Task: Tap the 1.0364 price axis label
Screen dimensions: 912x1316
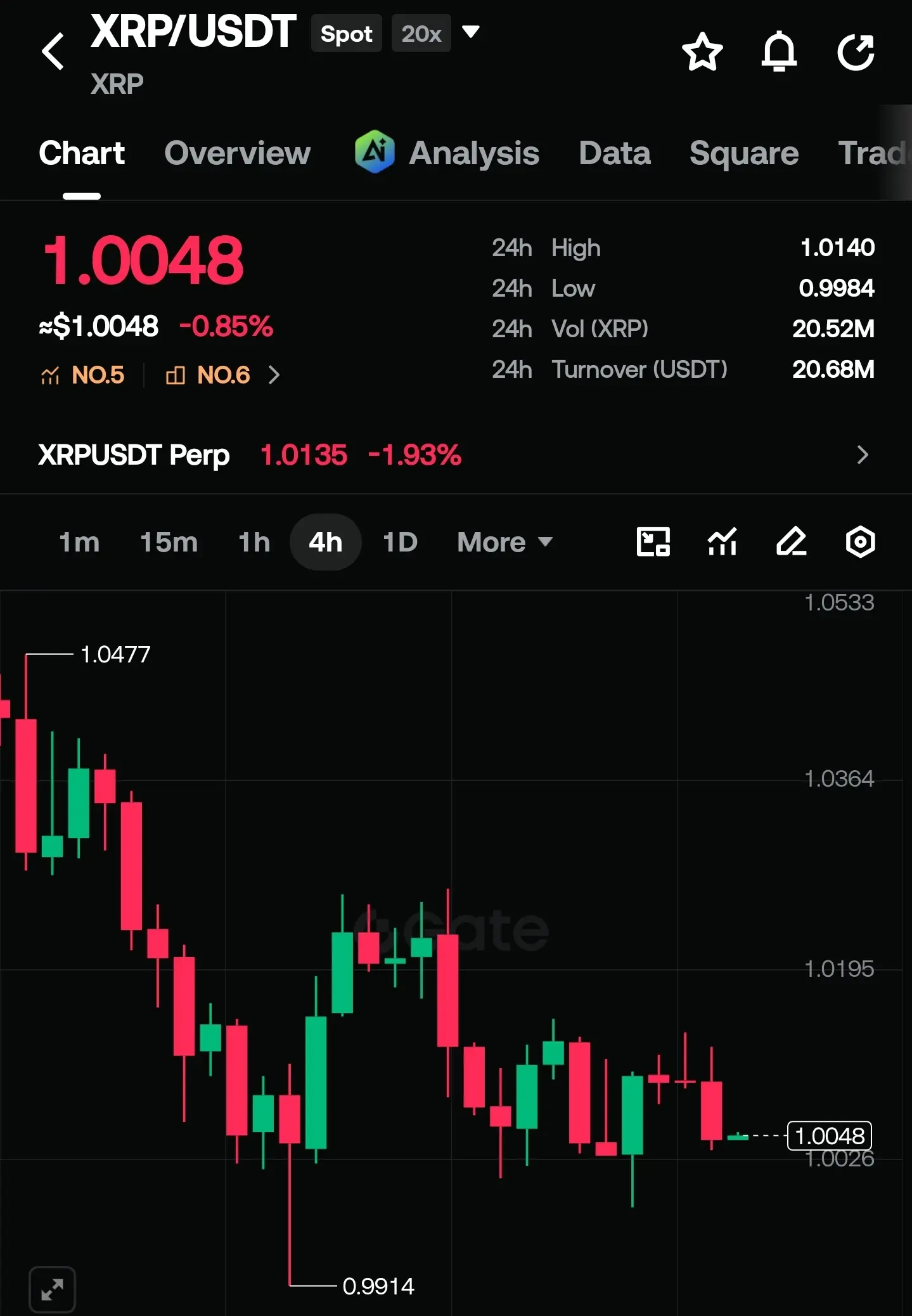Action: (839, 778)
